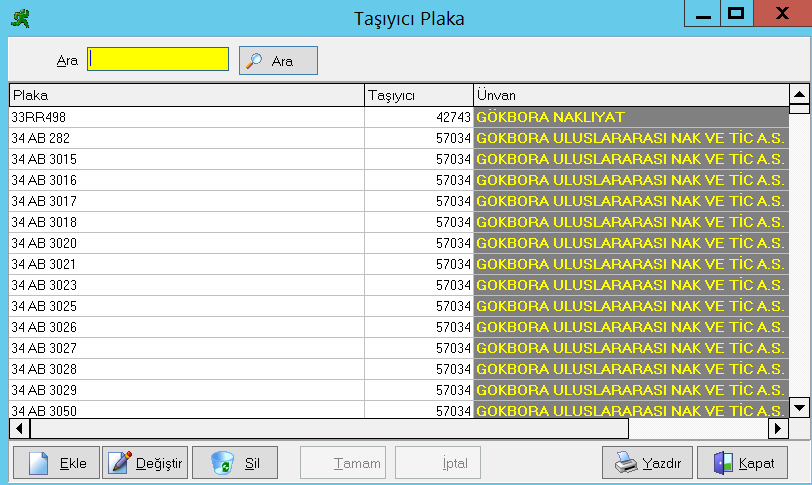Close the Taşıyıcı Plaka window

click(782, 14)
